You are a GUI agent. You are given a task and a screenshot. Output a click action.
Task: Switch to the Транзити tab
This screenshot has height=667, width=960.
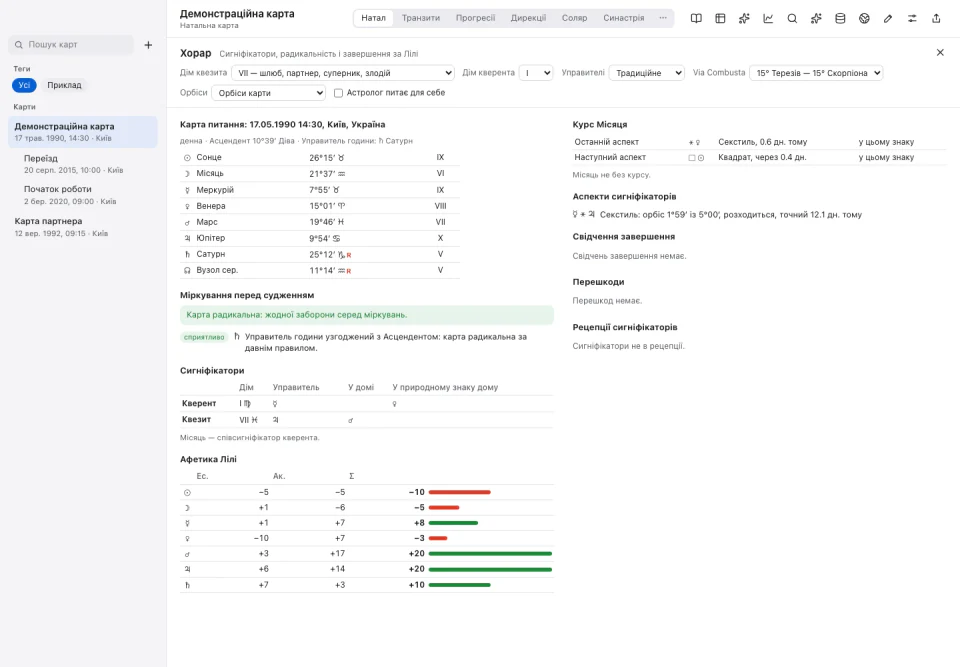[421, 18]
